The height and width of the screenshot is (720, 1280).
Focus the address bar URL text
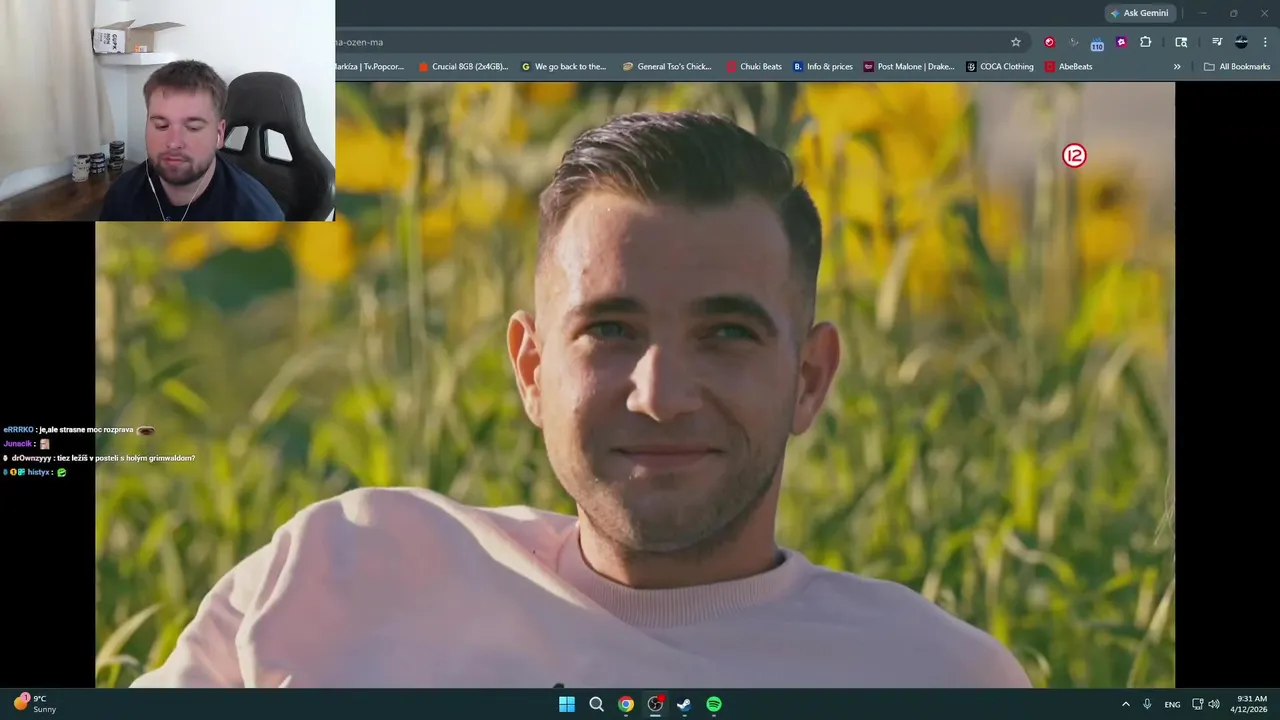360,42
